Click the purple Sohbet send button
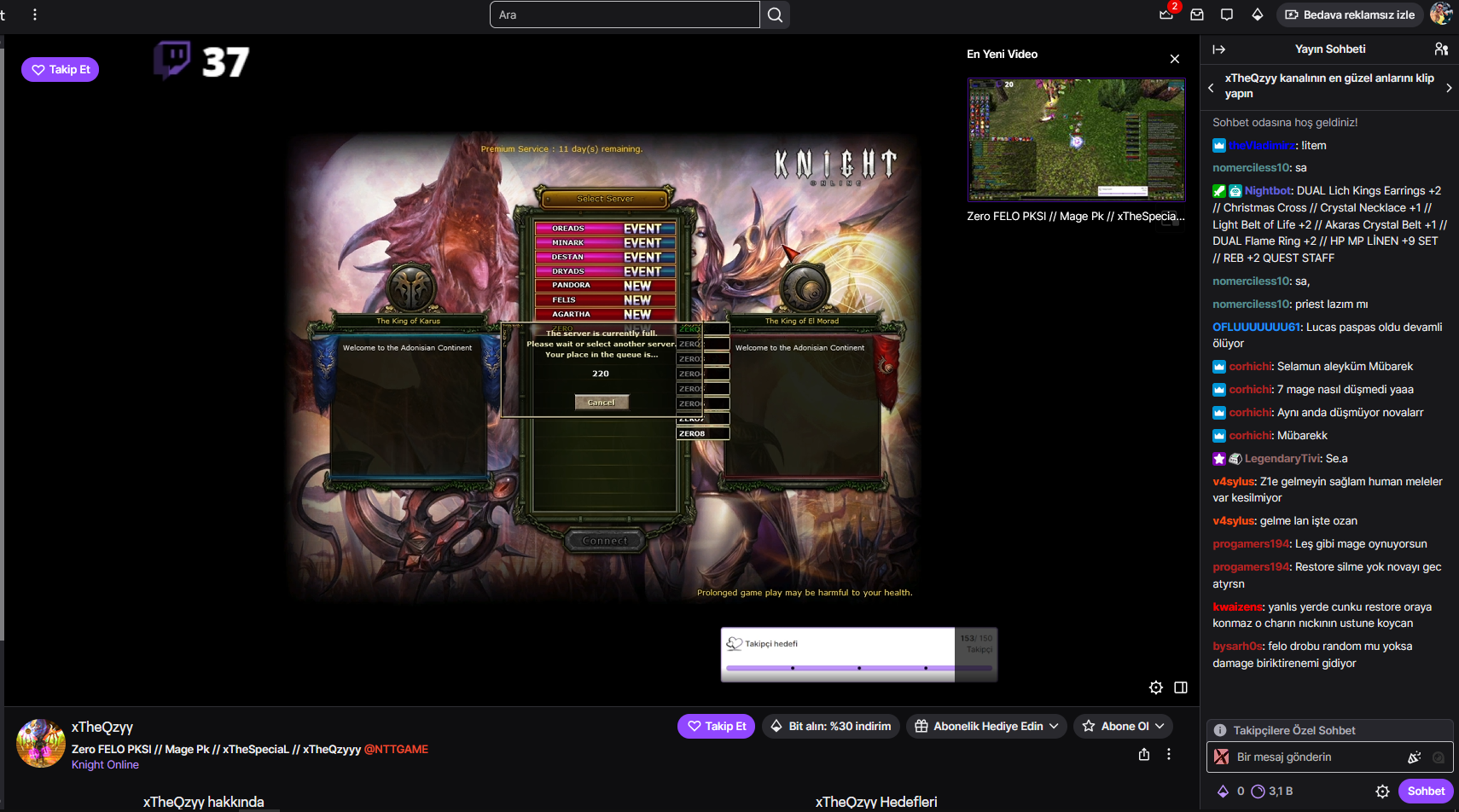 pyautogui.click(x=1426, y=792)
